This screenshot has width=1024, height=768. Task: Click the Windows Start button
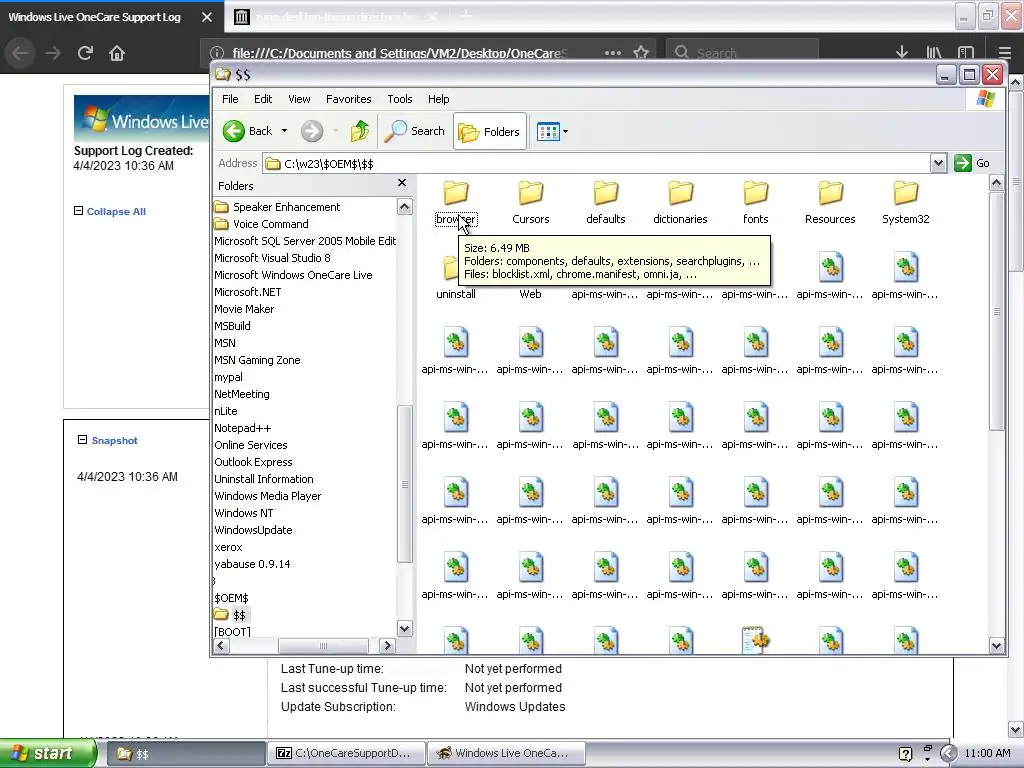(48, 753)
